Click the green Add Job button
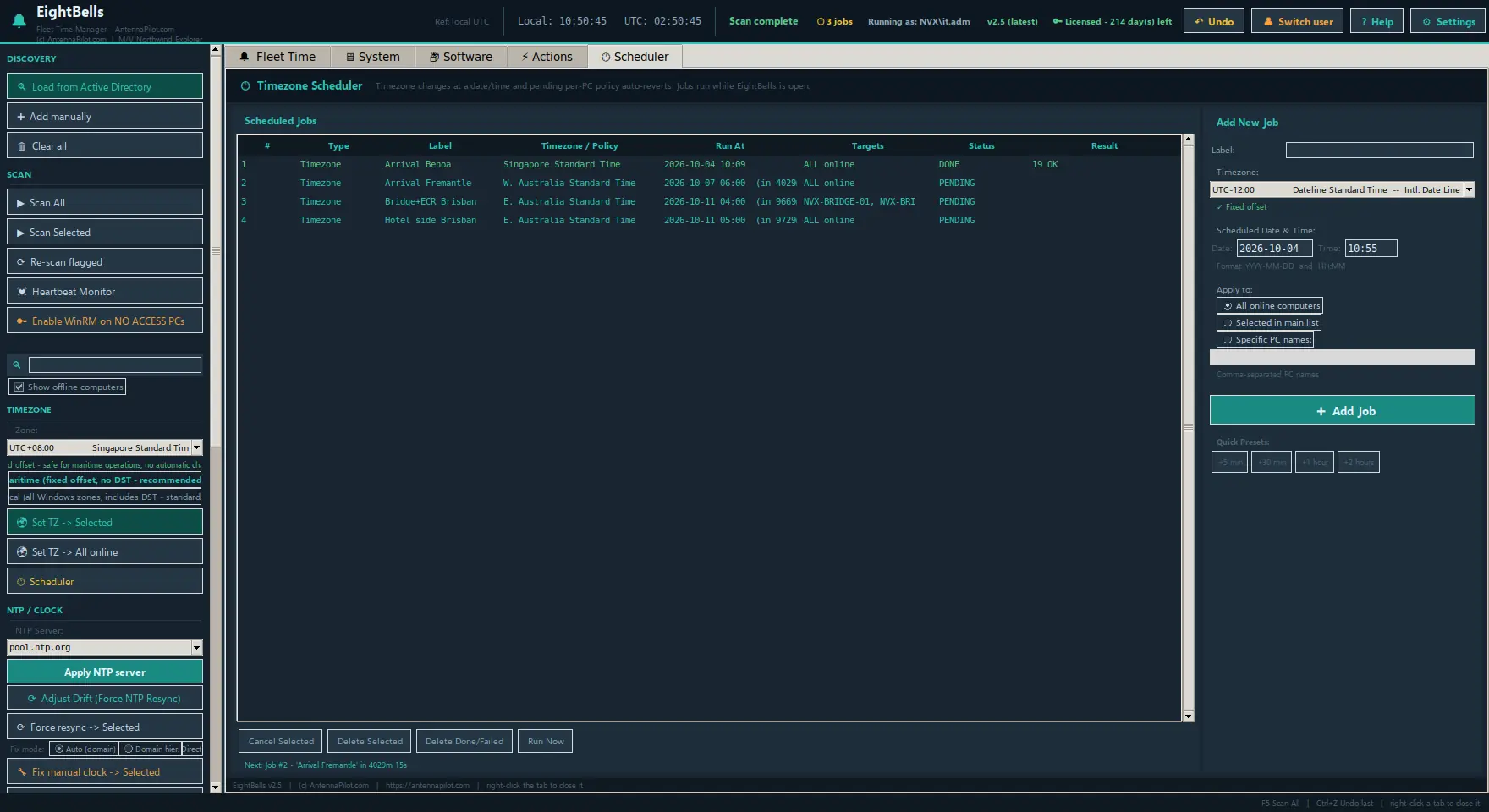1489x812 pixels. coord(1343,410)
